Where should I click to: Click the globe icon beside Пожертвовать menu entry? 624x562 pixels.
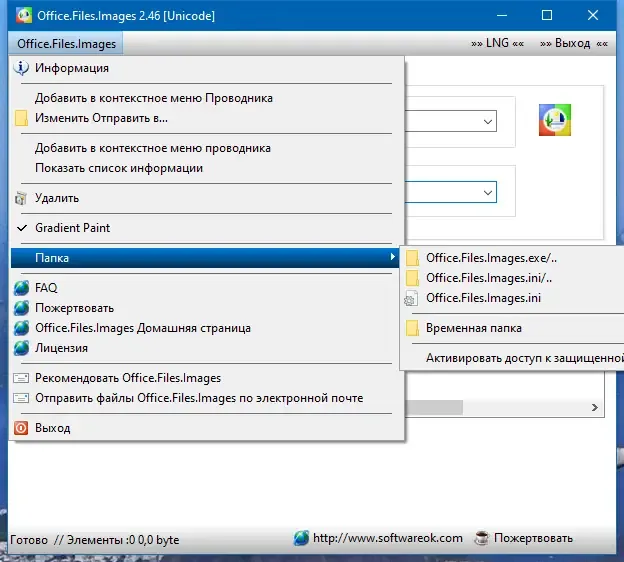(x=21, y=308)
